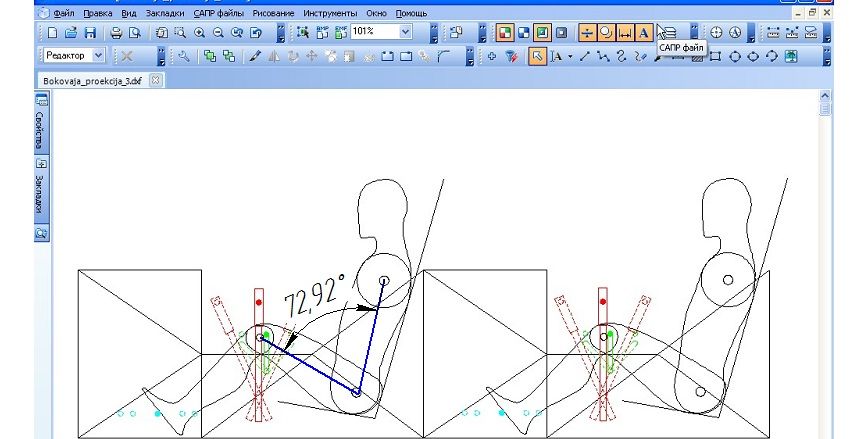
Task: Save the drawing with the floppy disk icon
Action: pos(89,33)
